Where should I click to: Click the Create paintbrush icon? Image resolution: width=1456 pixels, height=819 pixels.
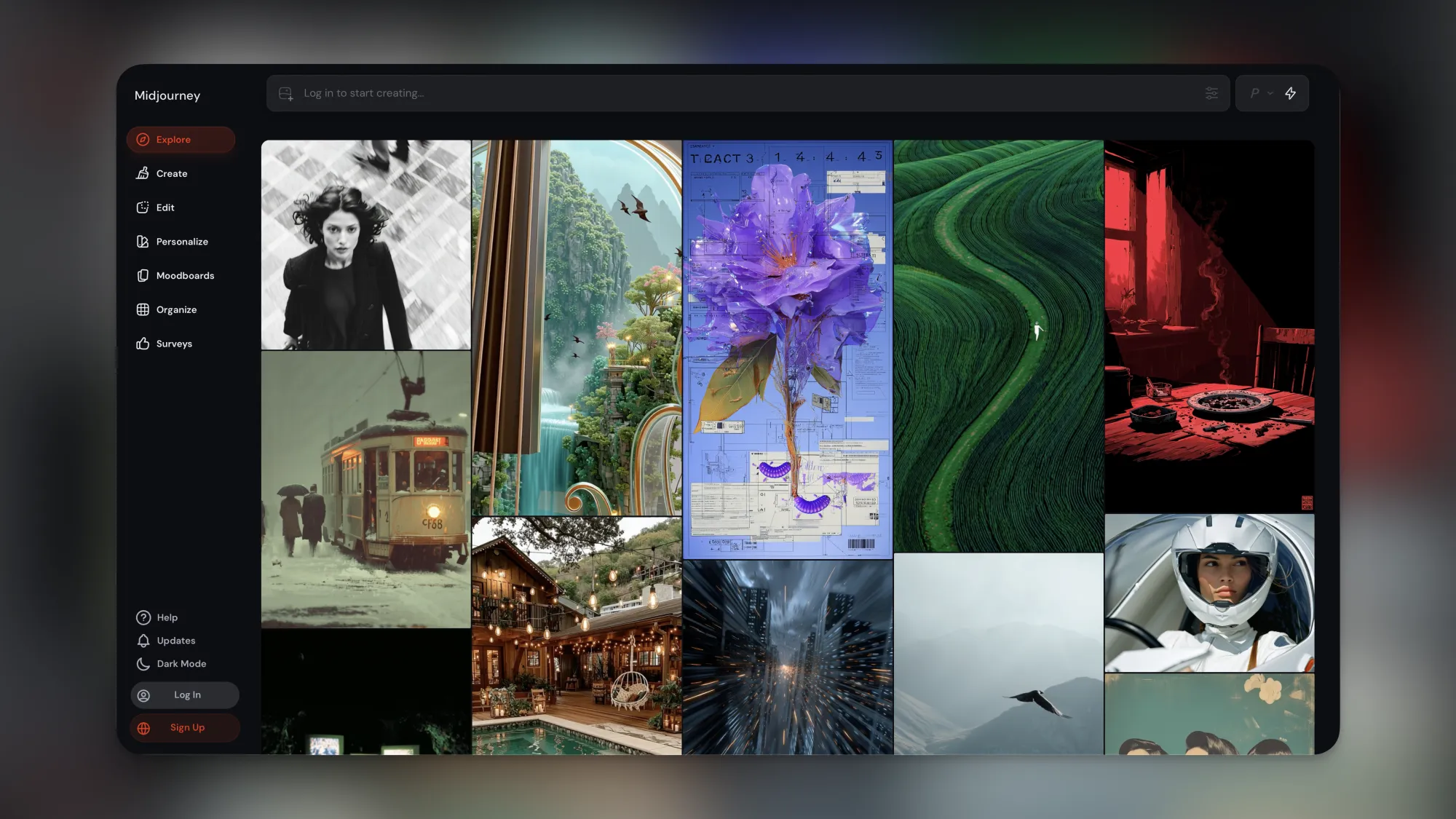(x=143, y=173)
